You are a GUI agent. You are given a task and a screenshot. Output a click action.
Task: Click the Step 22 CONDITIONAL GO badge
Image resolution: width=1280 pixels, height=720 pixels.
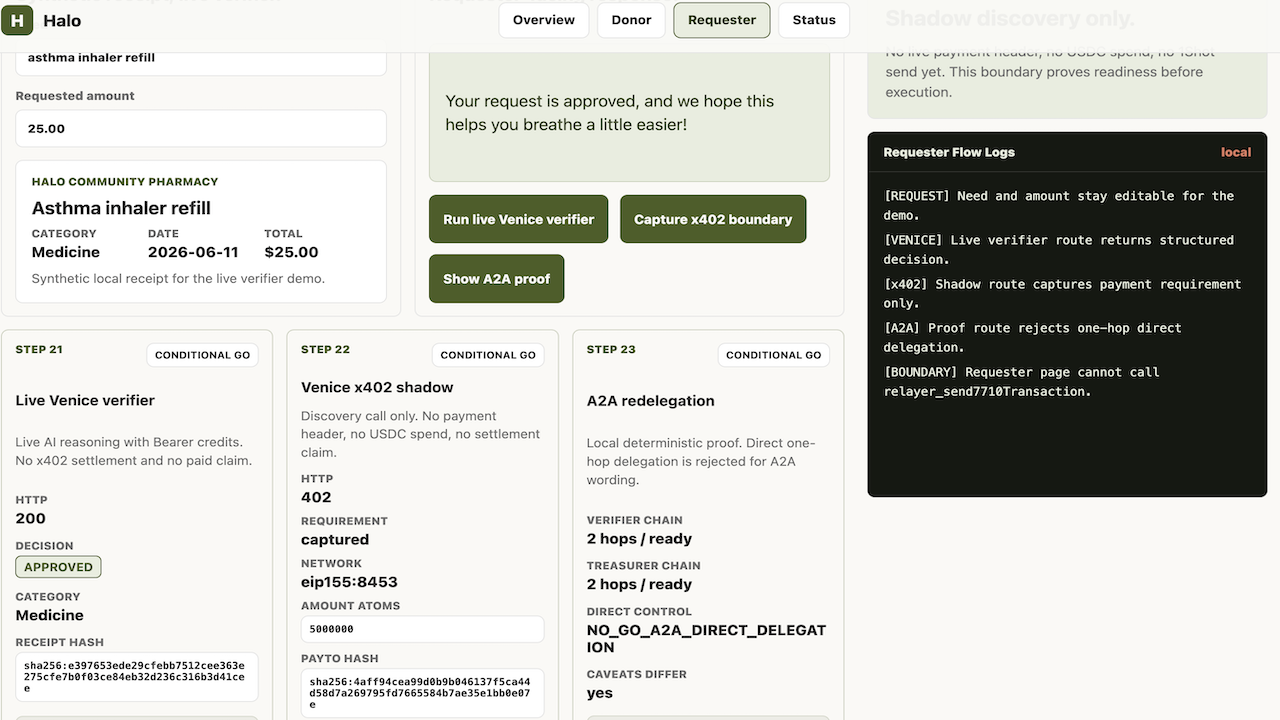488,355
